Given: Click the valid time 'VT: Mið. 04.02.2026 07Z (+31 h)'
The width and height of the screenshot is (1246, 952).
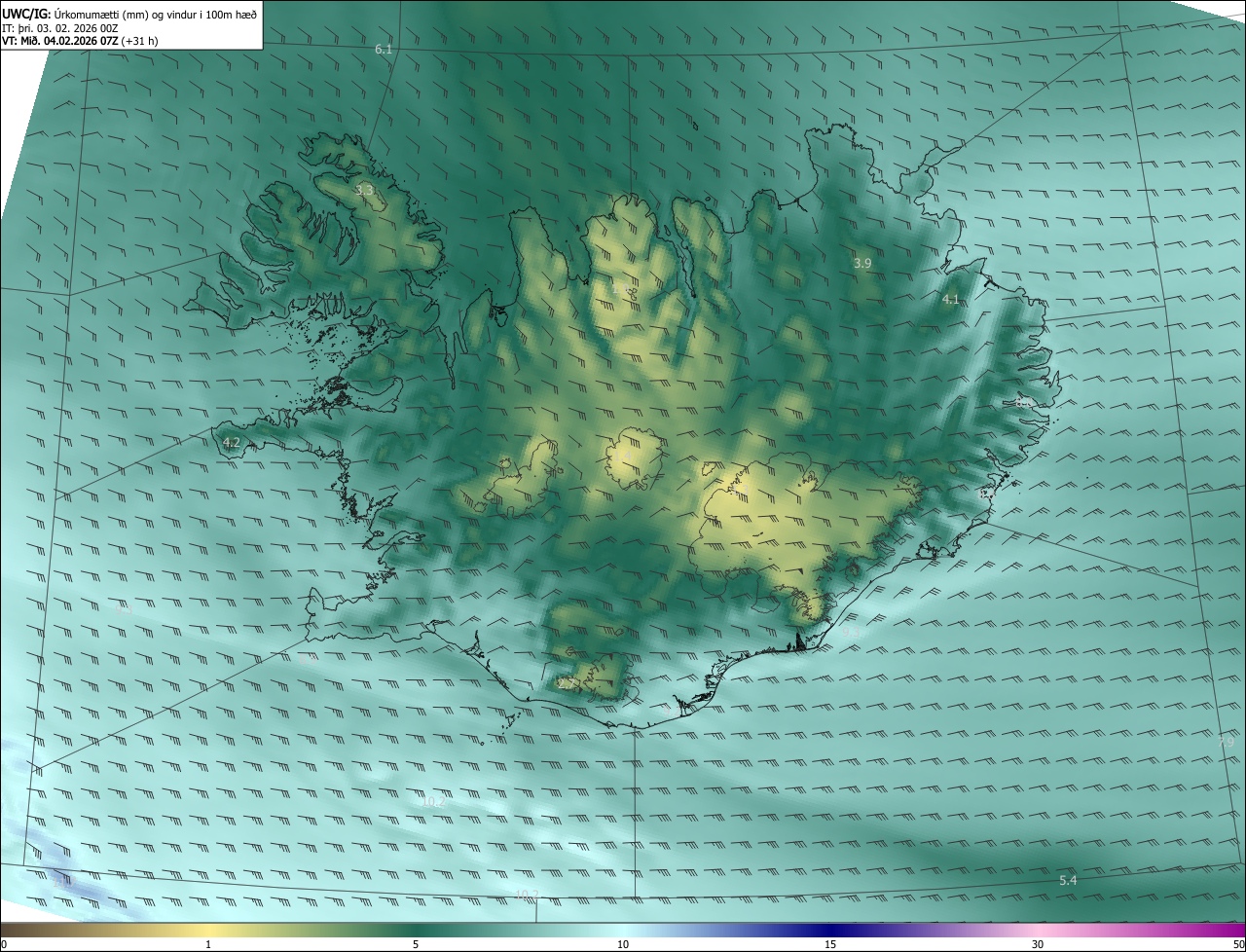Looking at the screenshot, I should pyautogui.click(x=80, y=42).
